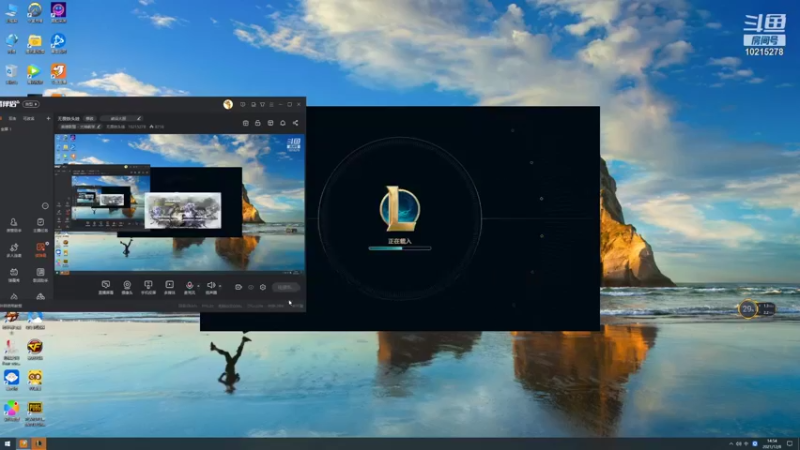
Task: Toggle the eye visibility icon beside the gear
Action: tap(251, 287)
